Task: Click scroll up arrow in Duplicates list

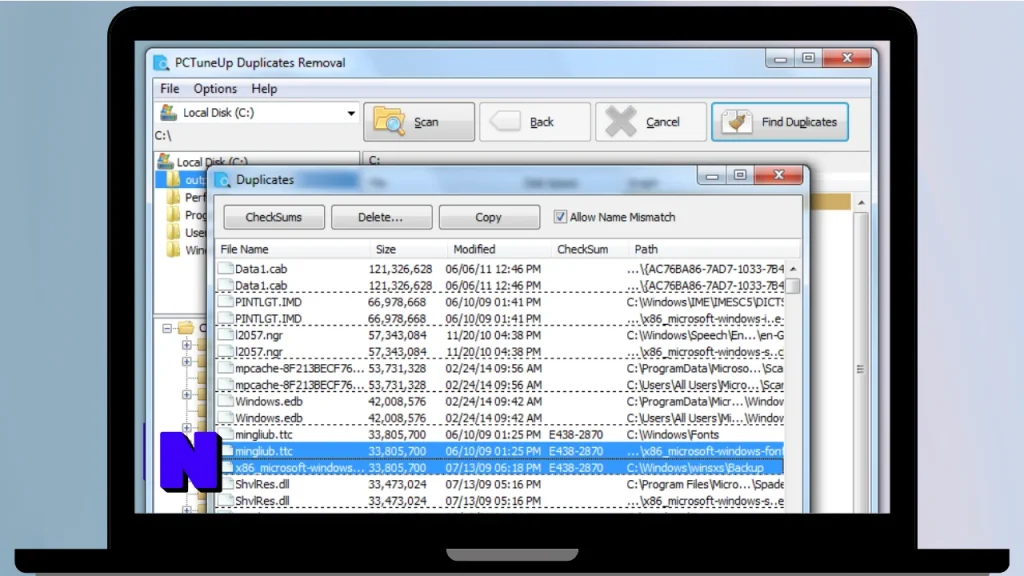Action: pyautogui.click(x=793, y=268)
